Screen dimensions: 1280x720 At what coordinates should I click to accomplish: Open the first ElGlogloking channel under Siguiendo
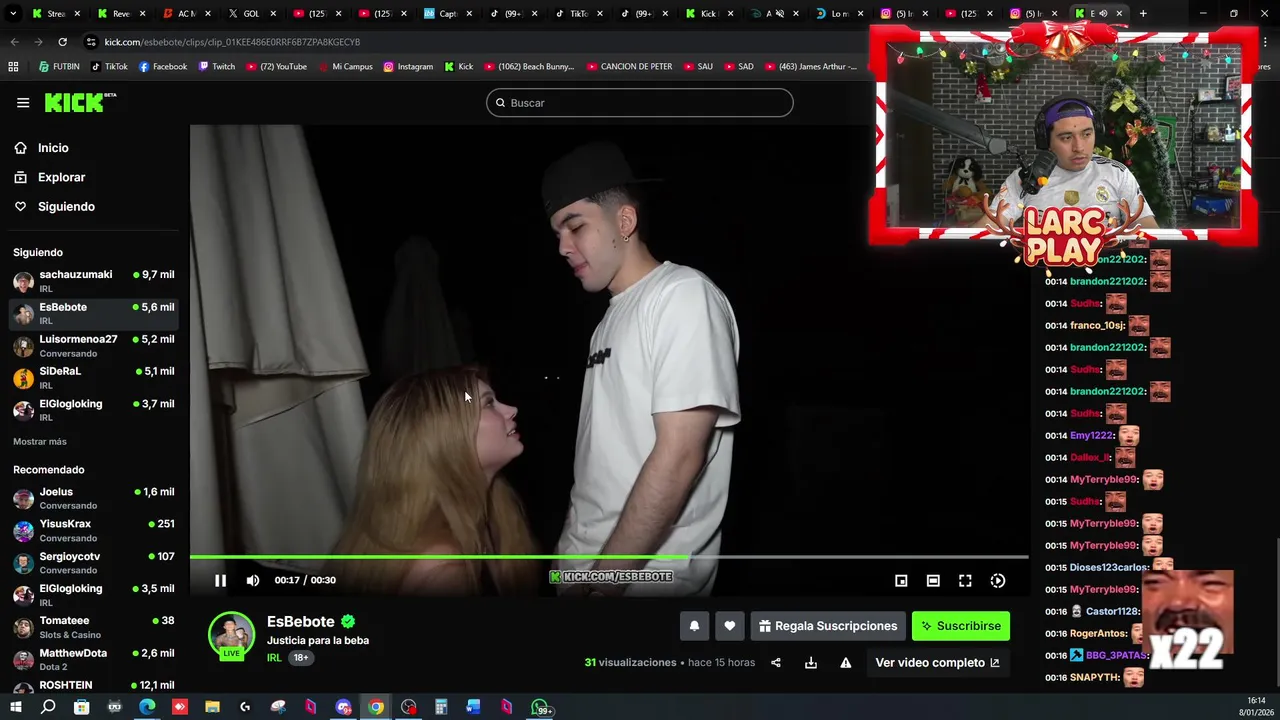pyautogui.click(x=94, y=410)
